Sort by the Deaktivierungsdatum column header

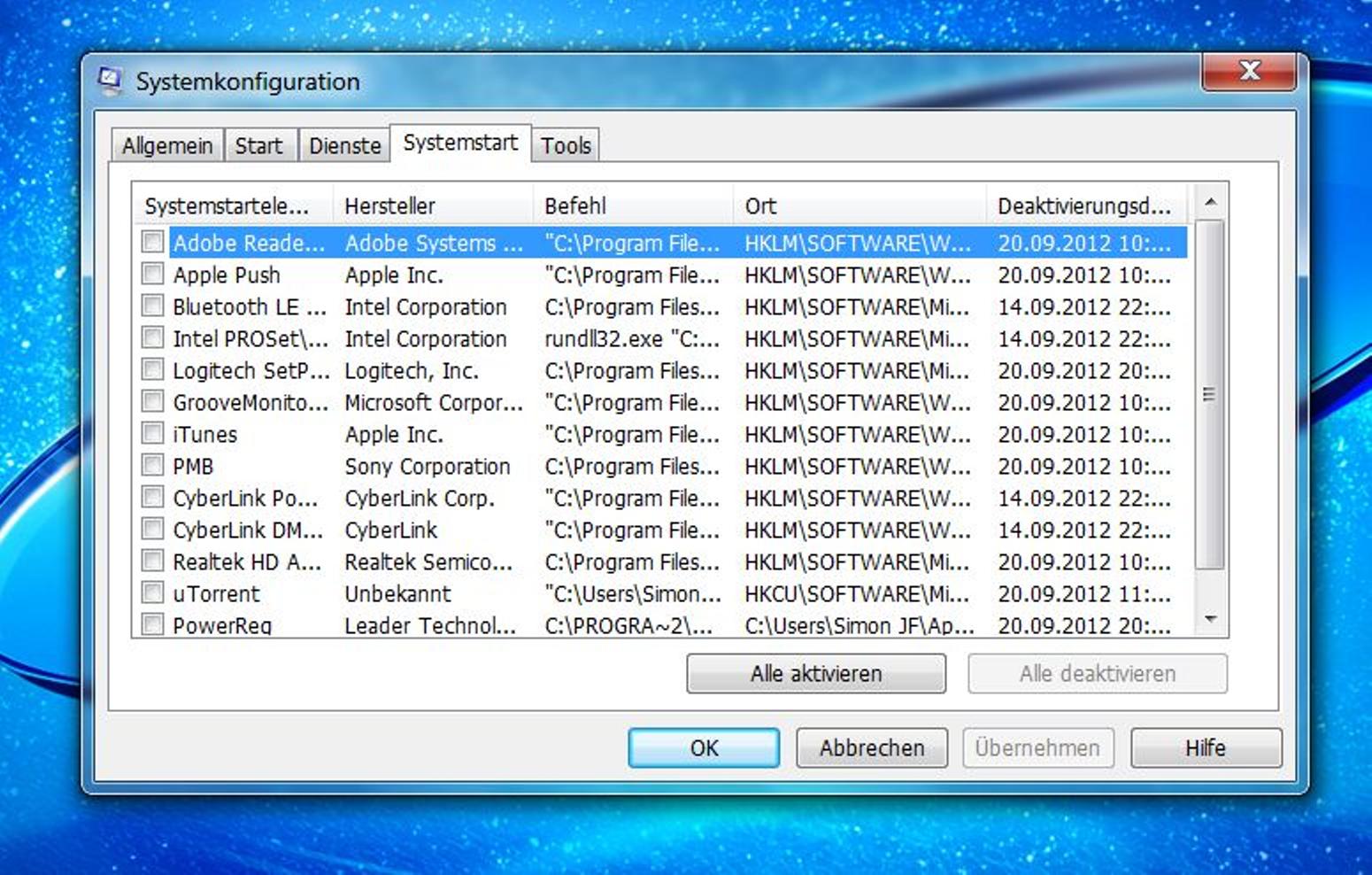[x=1087, y=205]
